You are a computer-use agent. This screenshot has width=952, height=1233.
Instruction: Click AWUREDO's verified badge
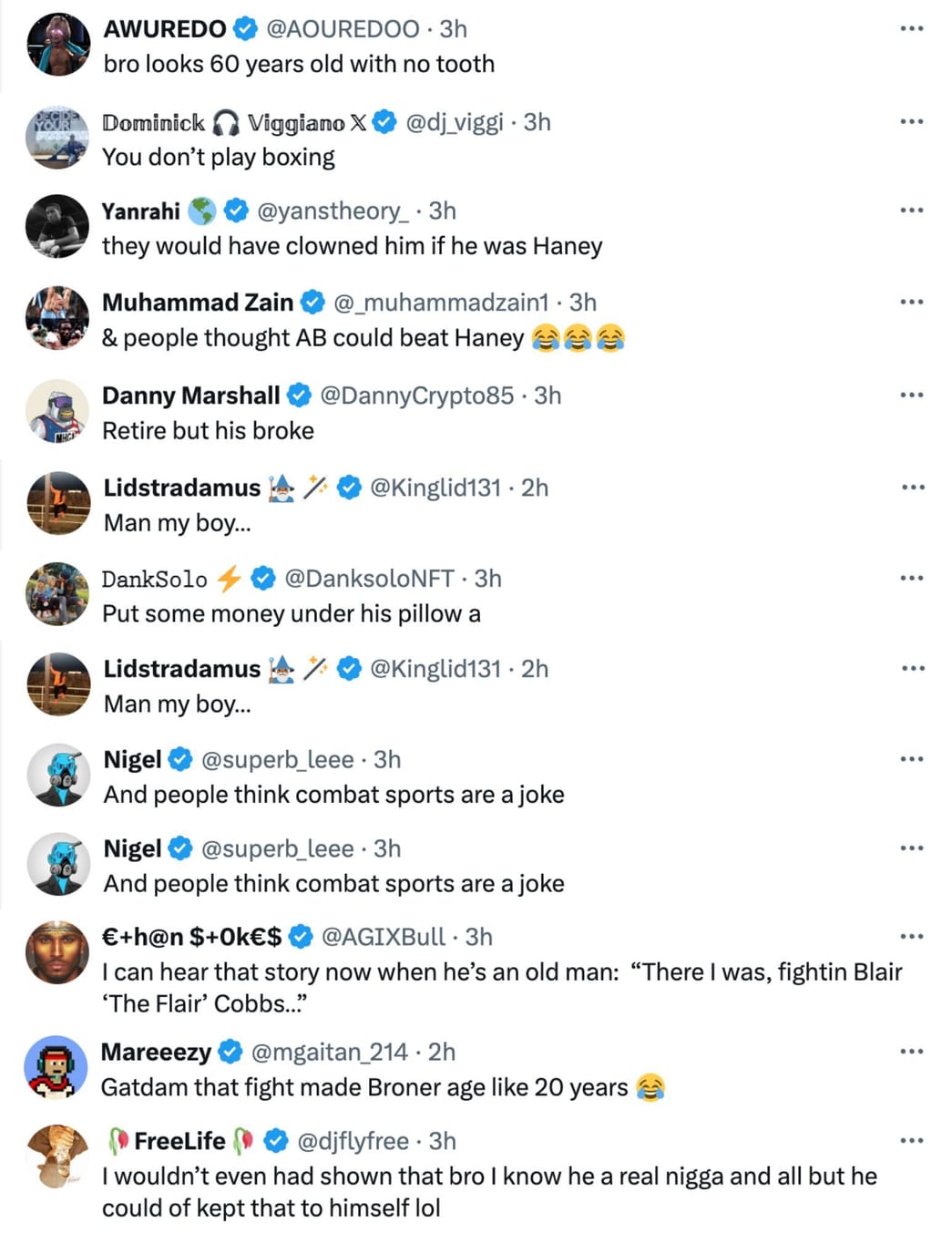click(243, 28)
